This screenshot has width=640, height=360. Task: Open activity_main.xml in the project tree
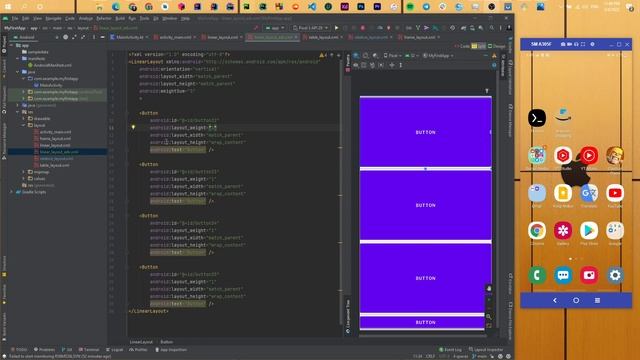53,132
